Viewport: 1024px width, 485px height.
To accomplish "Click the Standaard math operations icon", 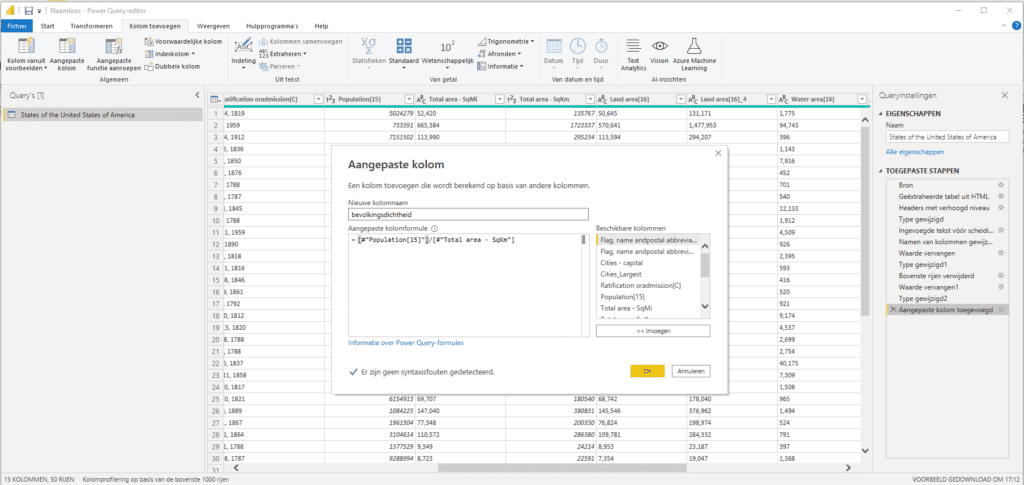I will coord(404,46).
